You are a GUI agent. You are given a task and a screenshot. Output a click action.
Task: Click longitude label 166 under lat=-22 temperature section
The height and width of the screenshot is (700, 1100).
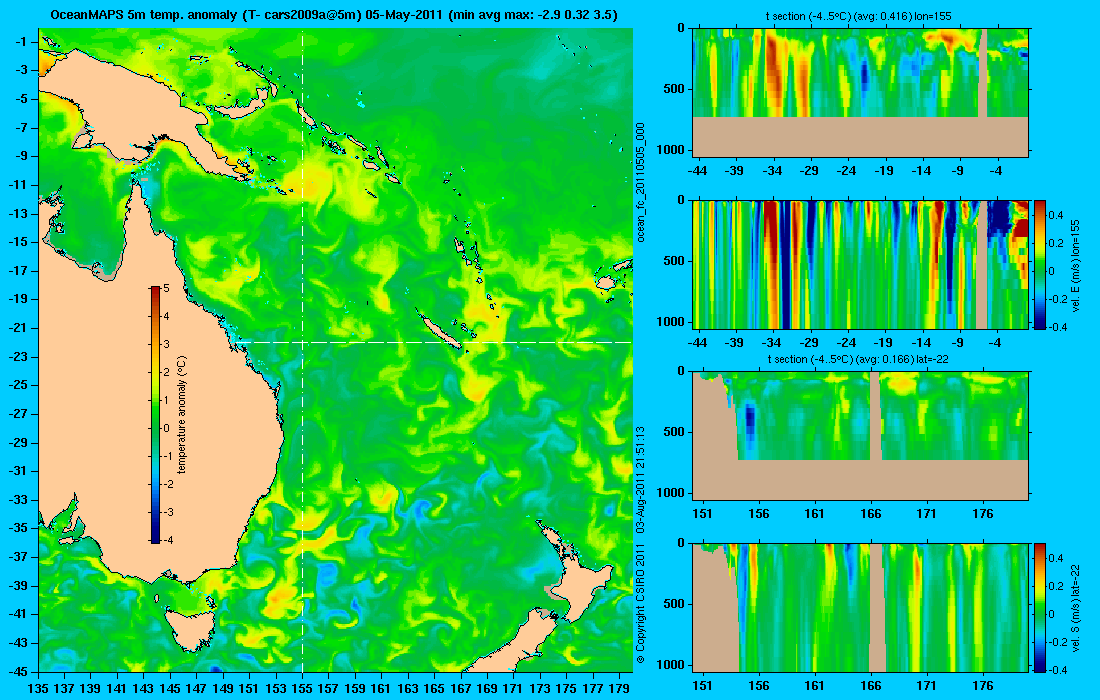871,513
